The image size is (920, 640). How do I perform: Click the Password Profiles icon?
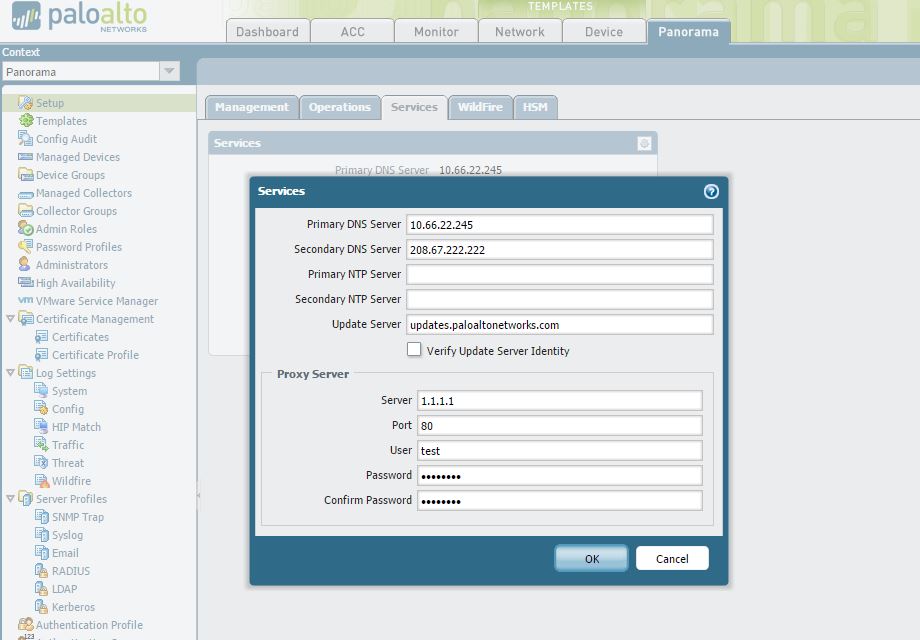[x=26, y=247]
